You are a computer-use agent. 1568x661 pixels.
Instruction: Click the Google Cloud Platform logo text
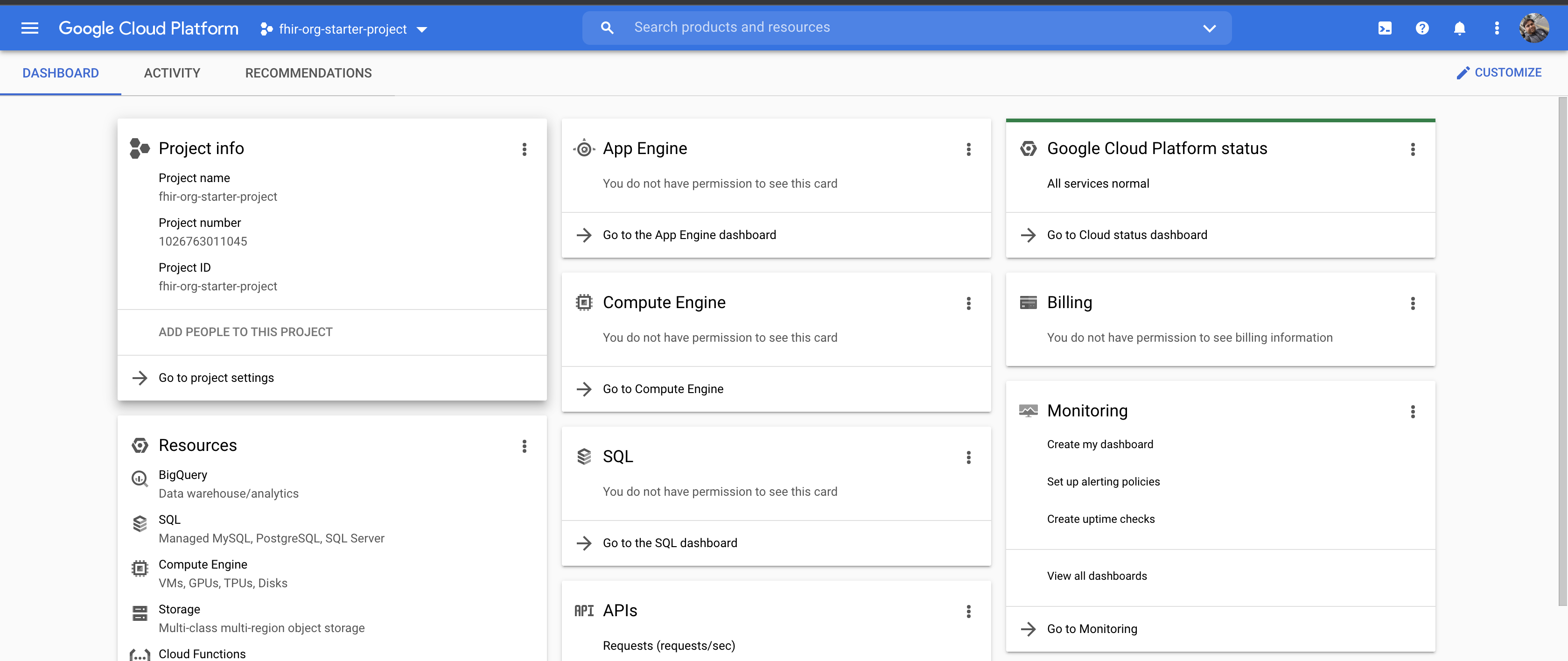[x=148, y=28]
